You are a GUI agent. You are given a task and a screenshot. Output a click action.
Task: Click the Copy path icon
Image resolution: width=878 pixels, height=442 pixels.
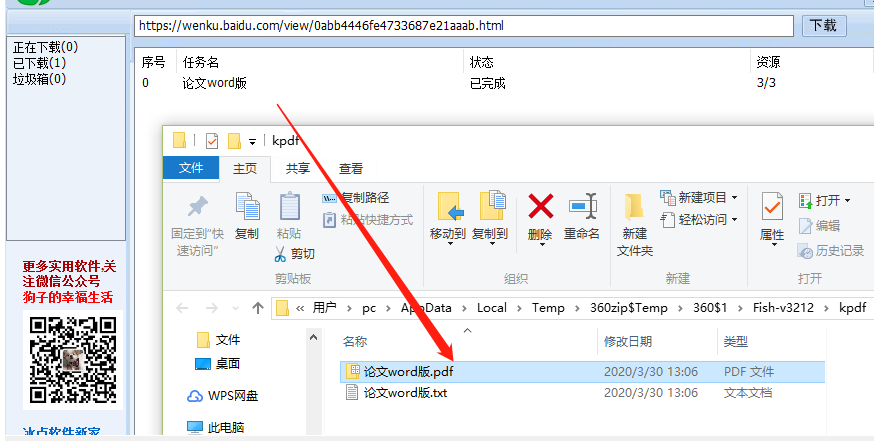click(329, 198)
